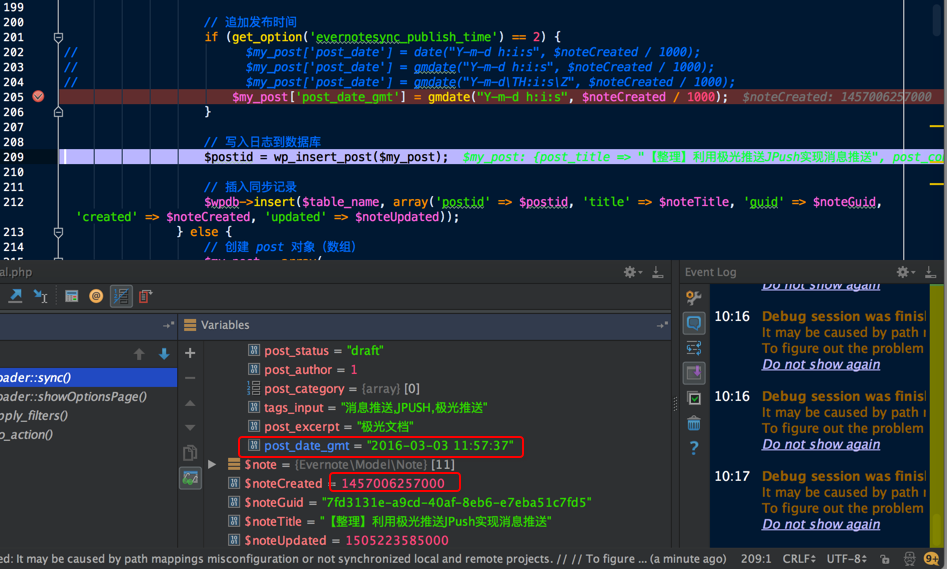Toggle read-only lock icon in status bar
Screen dimensions: 947x570
pos(885,559)
